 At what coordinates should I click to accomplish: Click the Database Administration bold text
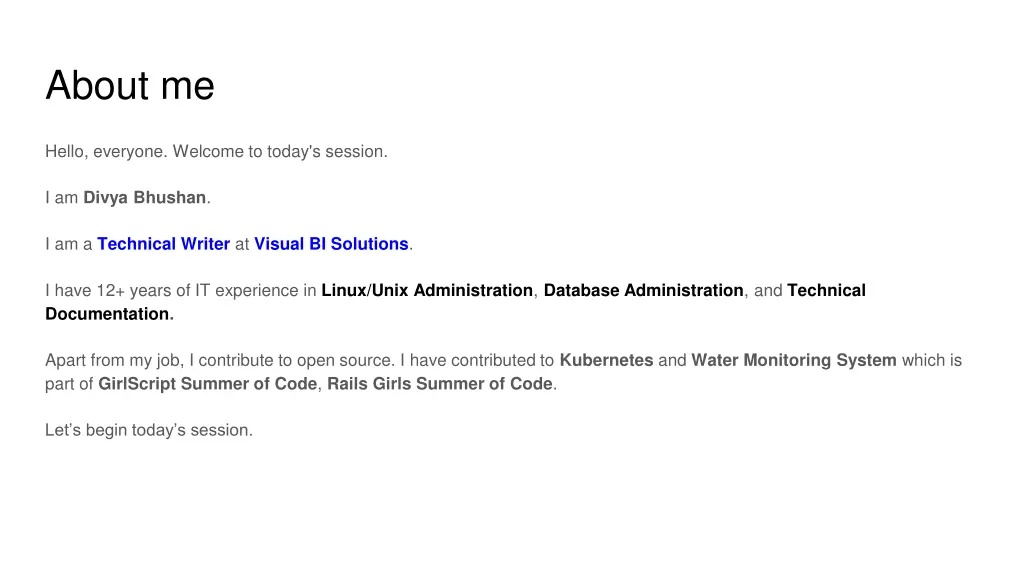[643, 290]
